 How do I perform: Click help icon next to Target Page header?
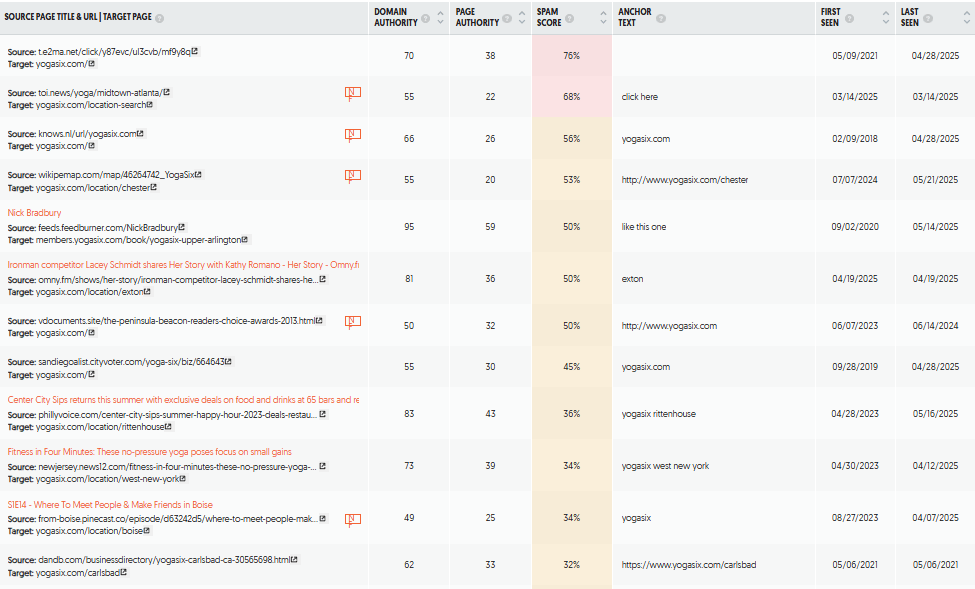point(159,18)
